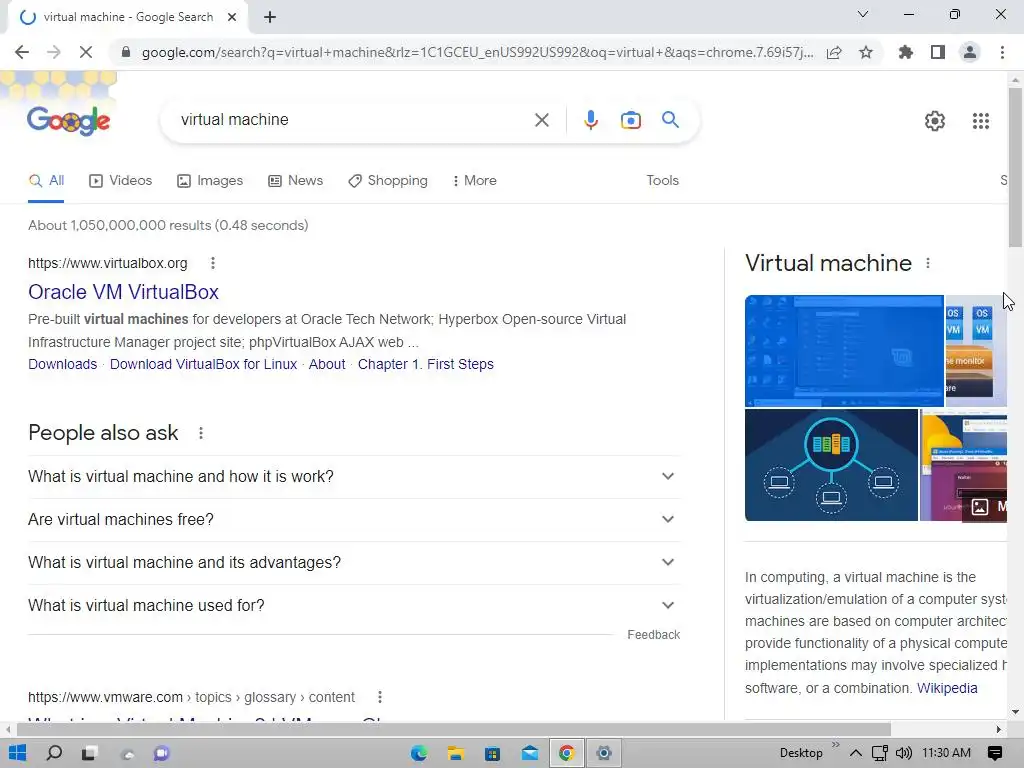
Task: Share this page via the share icon
Action: click(834, 52)
